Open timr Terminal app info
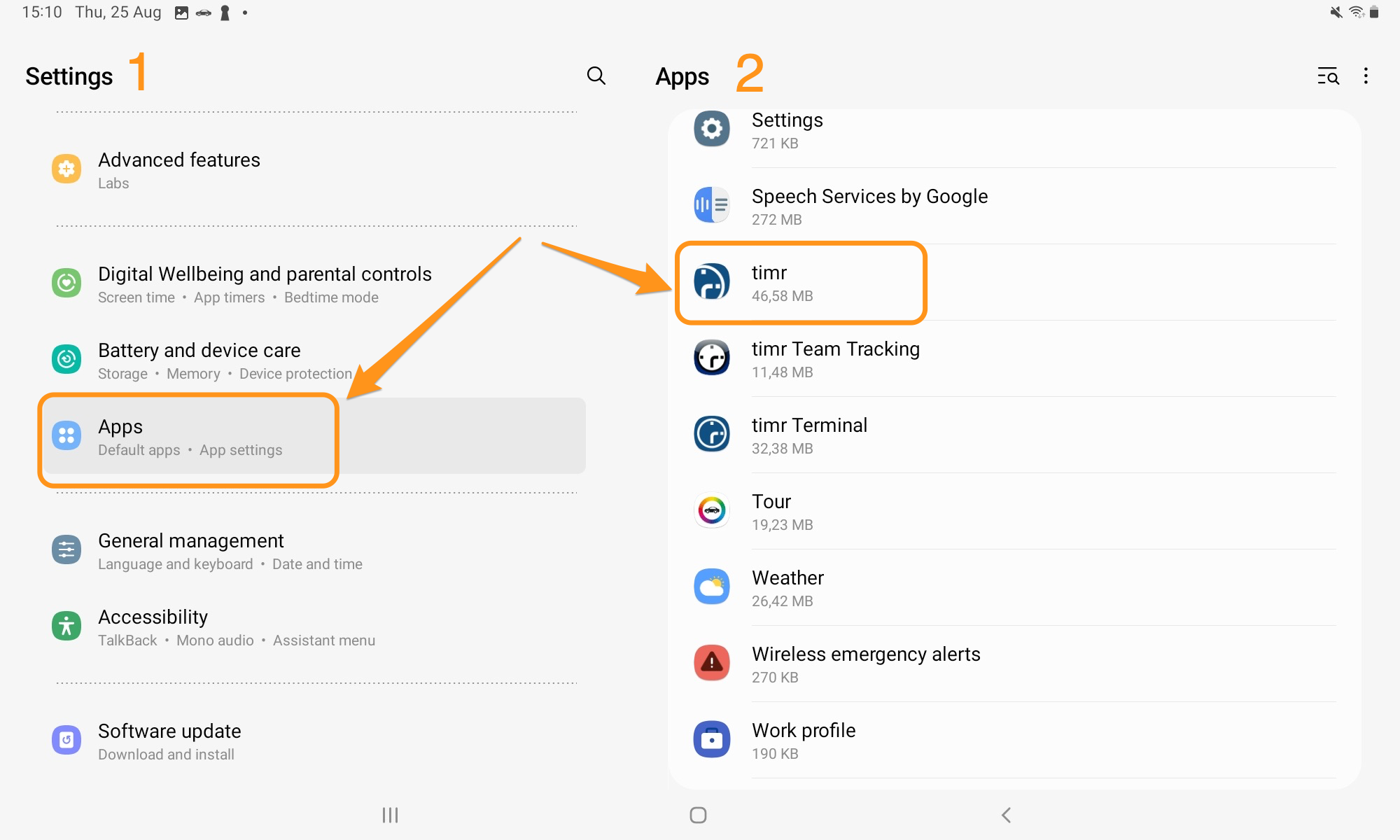1400x840 pixels. tap(1015, 435)
